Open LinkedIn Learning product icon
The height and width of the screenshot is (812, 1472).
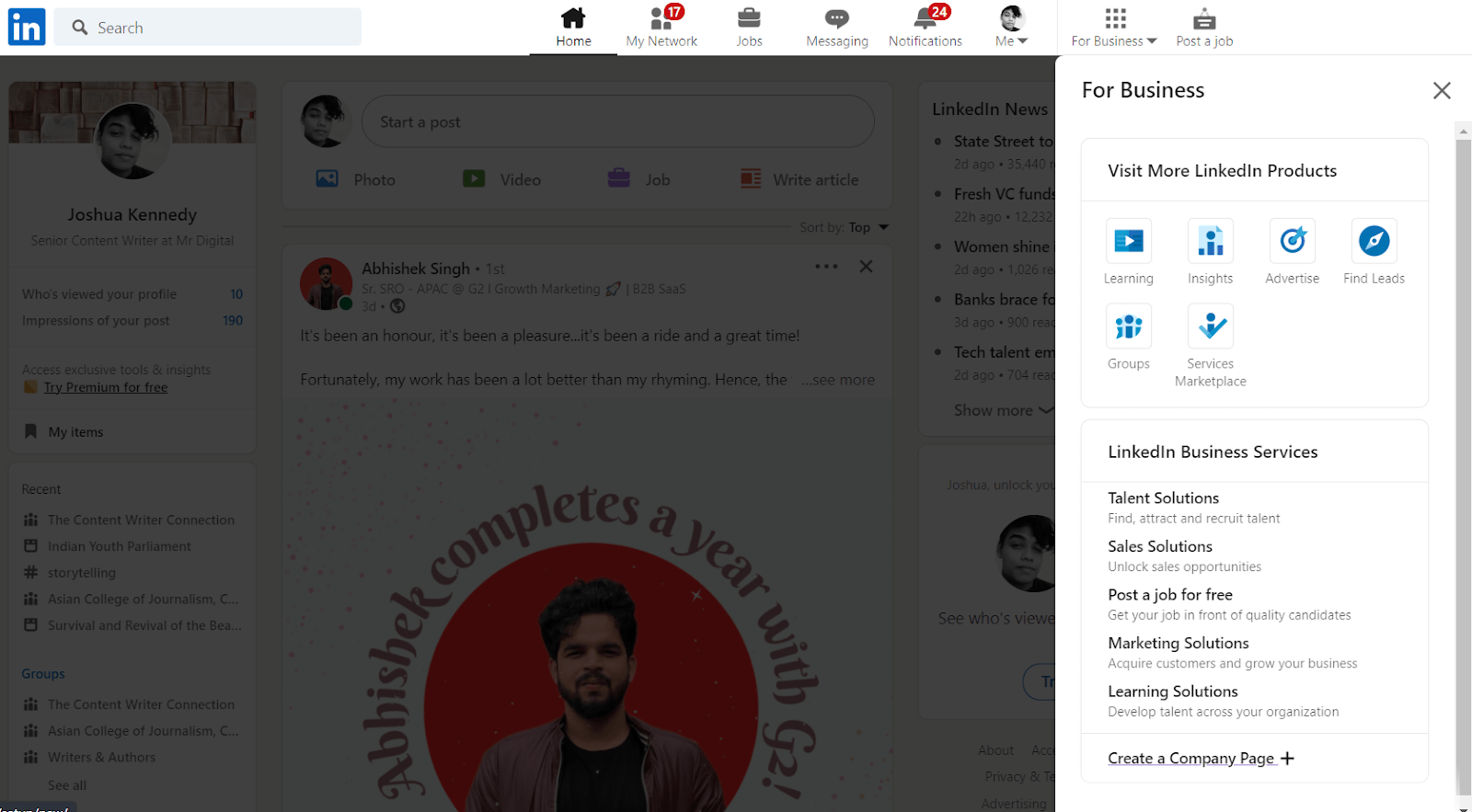[x=1129, y=242]
